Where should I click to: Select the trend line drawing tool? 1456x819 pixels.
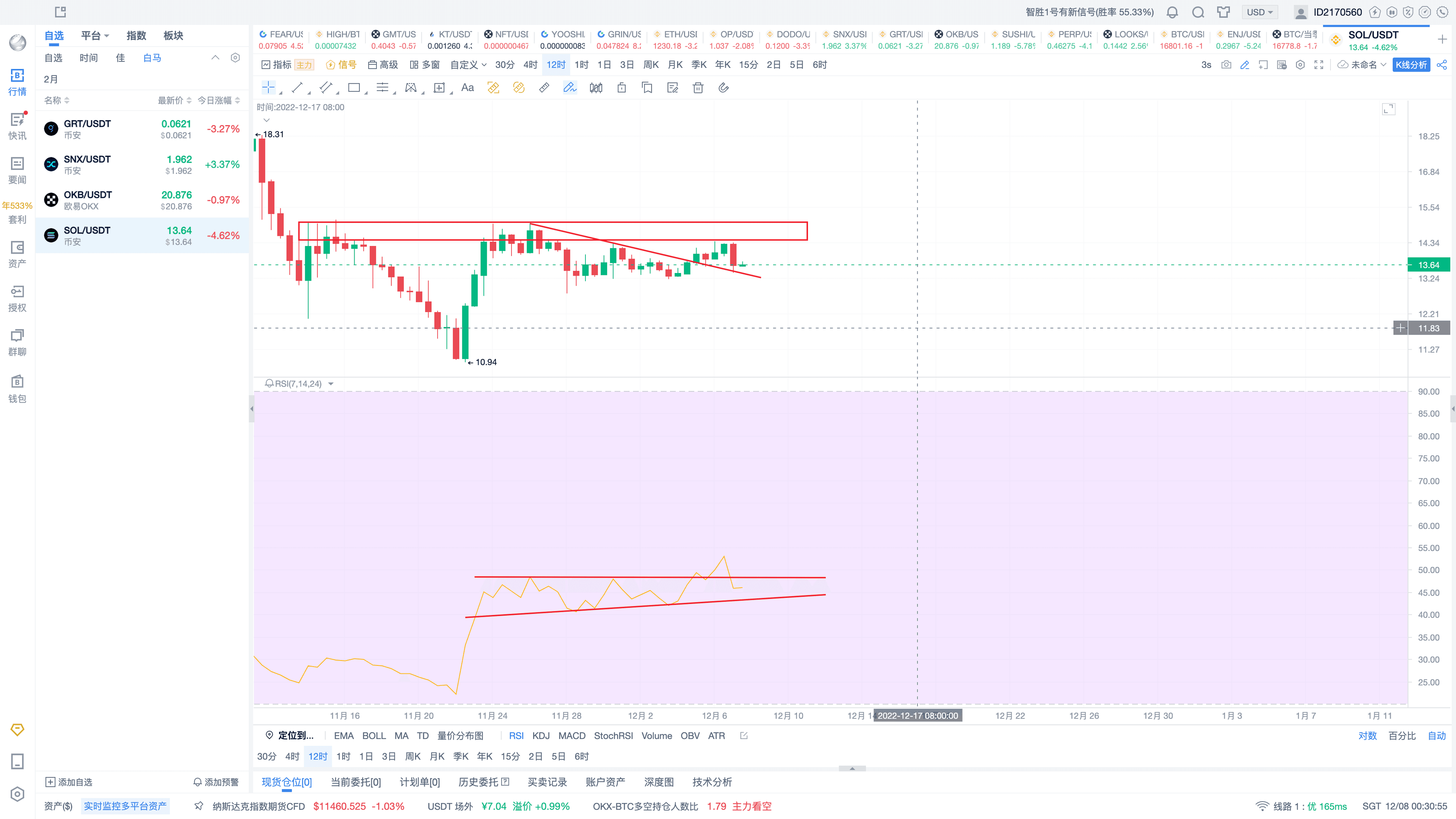point(297,88)
